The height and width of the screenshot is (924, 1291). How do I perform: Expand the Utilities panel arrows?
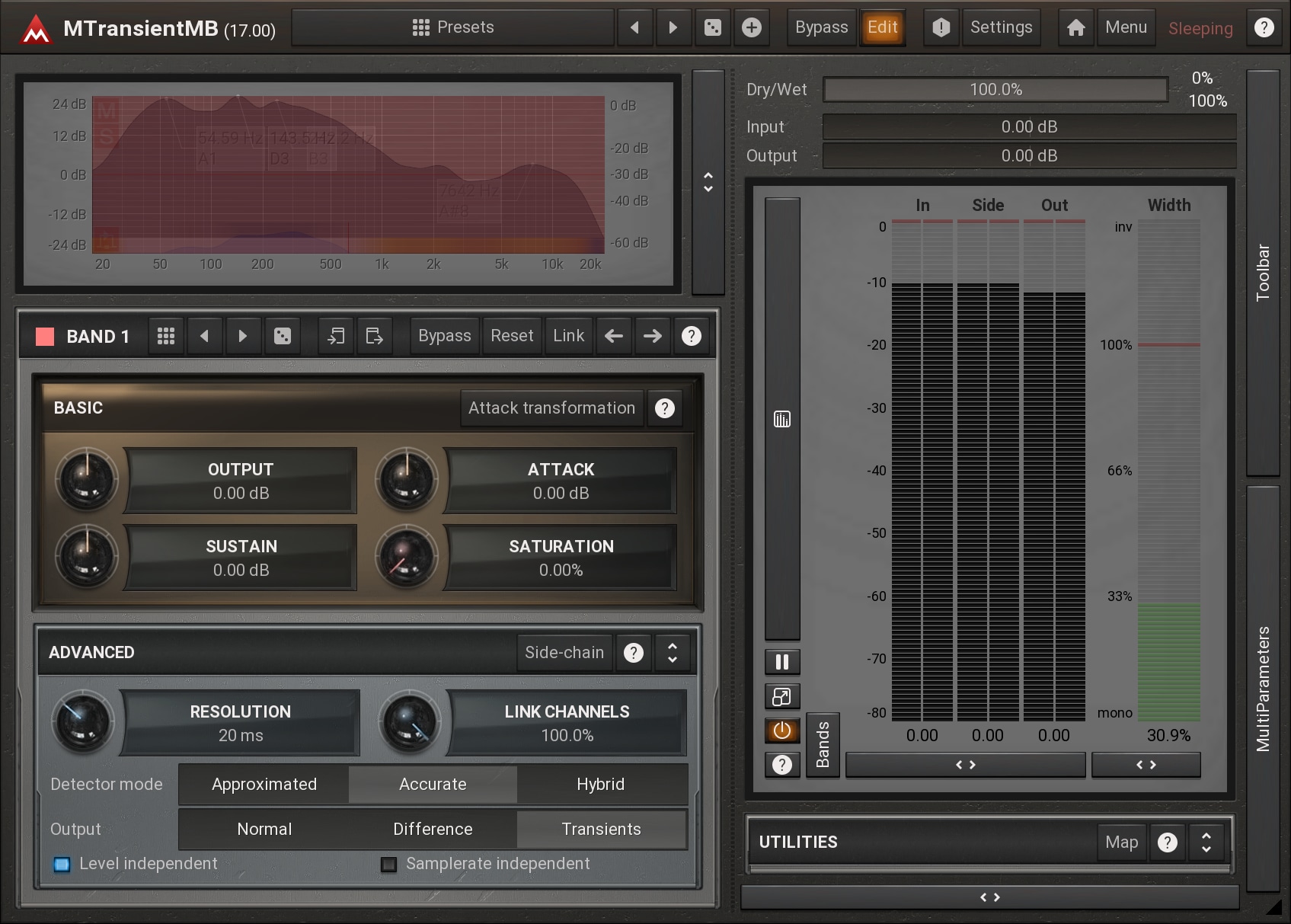point(1206,842)
